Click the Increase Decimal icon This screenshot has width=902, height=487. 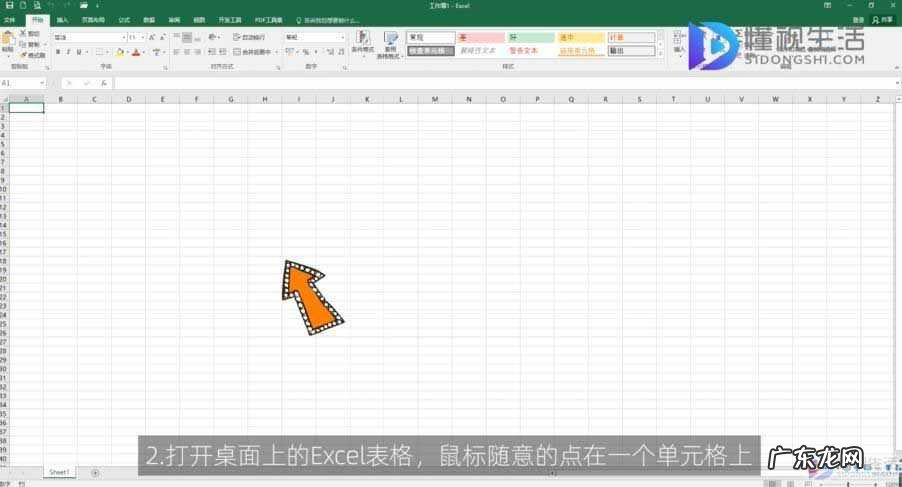click(x=330, y=52)
